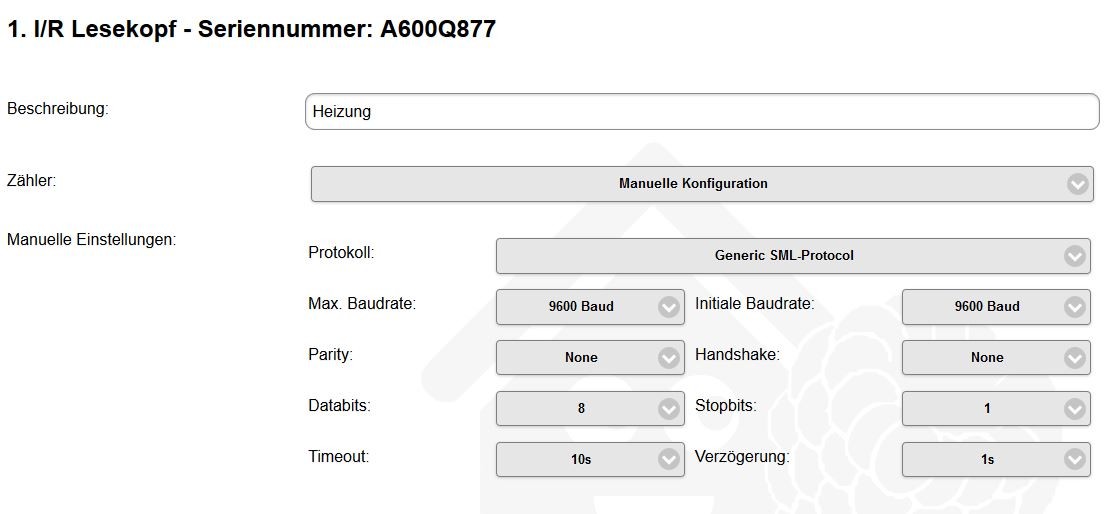Open the Zähler Manuelle Konfiguration dropdown
The height and width of the screenshot is (514, 1111).
coord(692,184)
